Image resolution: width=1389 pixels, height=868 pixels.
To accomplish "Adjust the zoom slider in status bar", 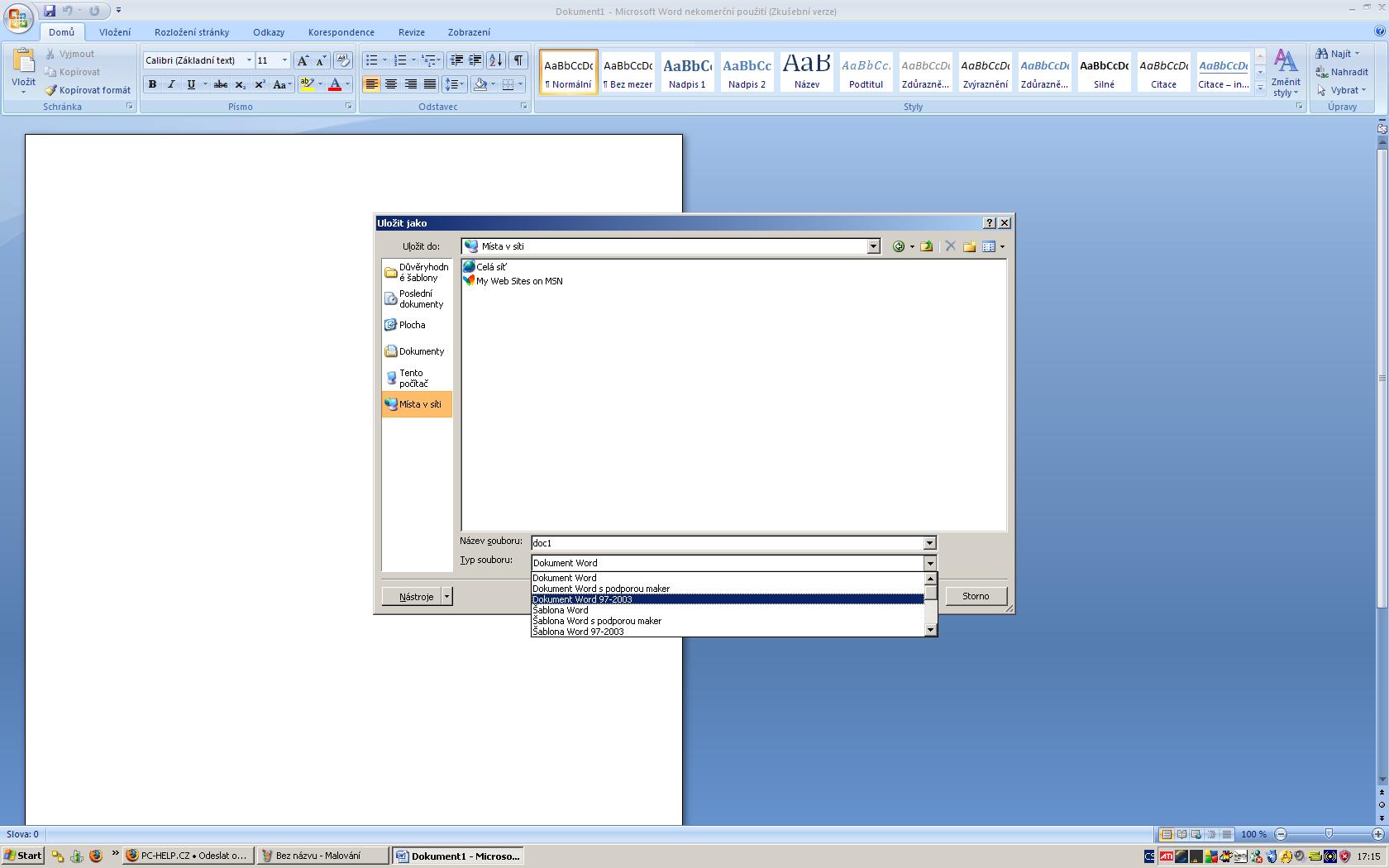I will pyautogui.click(x=1329, y=834).
